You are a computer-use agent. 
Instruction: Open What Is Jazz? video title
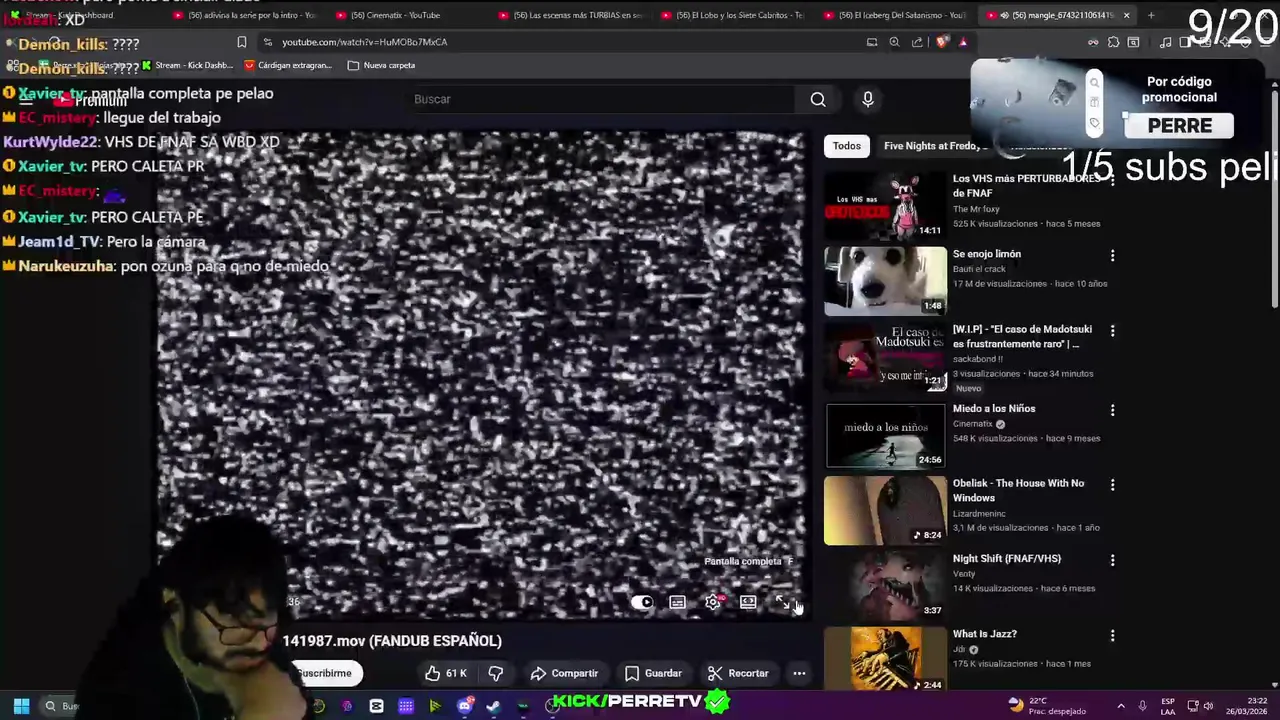[984, 634]
